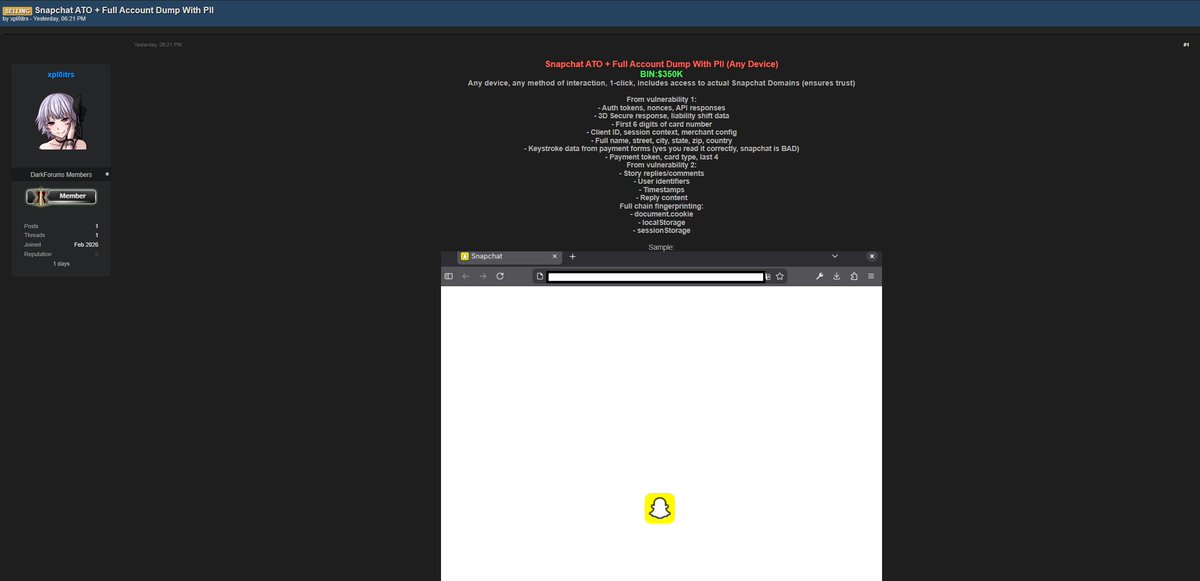Toggle the bookmark star in the address bar
The image size is (1200, 581).
(779, 276)
